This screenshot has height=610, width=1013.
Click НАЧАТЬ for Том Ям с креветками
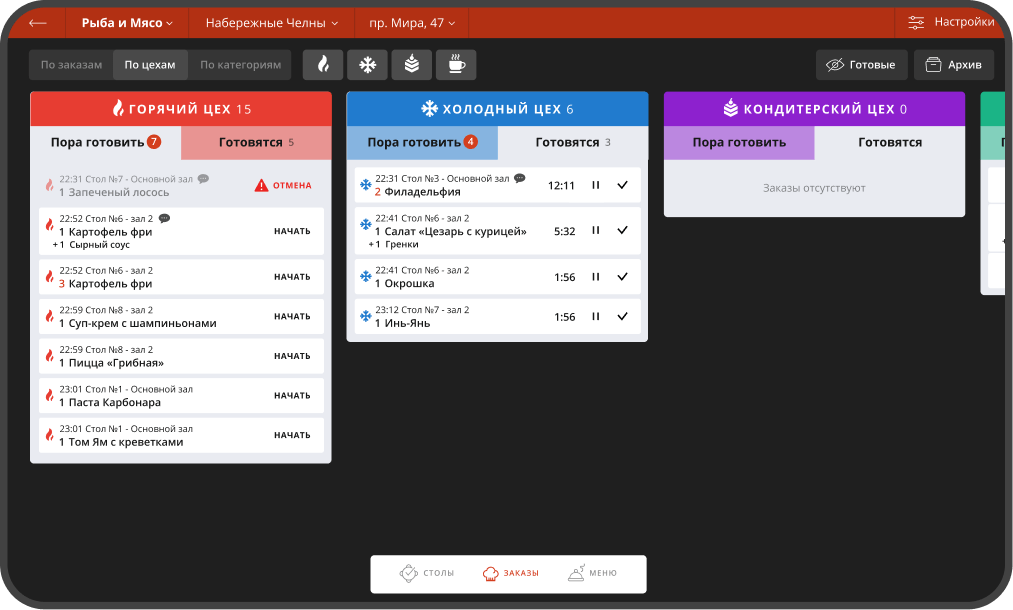click(x=292, y=436)
